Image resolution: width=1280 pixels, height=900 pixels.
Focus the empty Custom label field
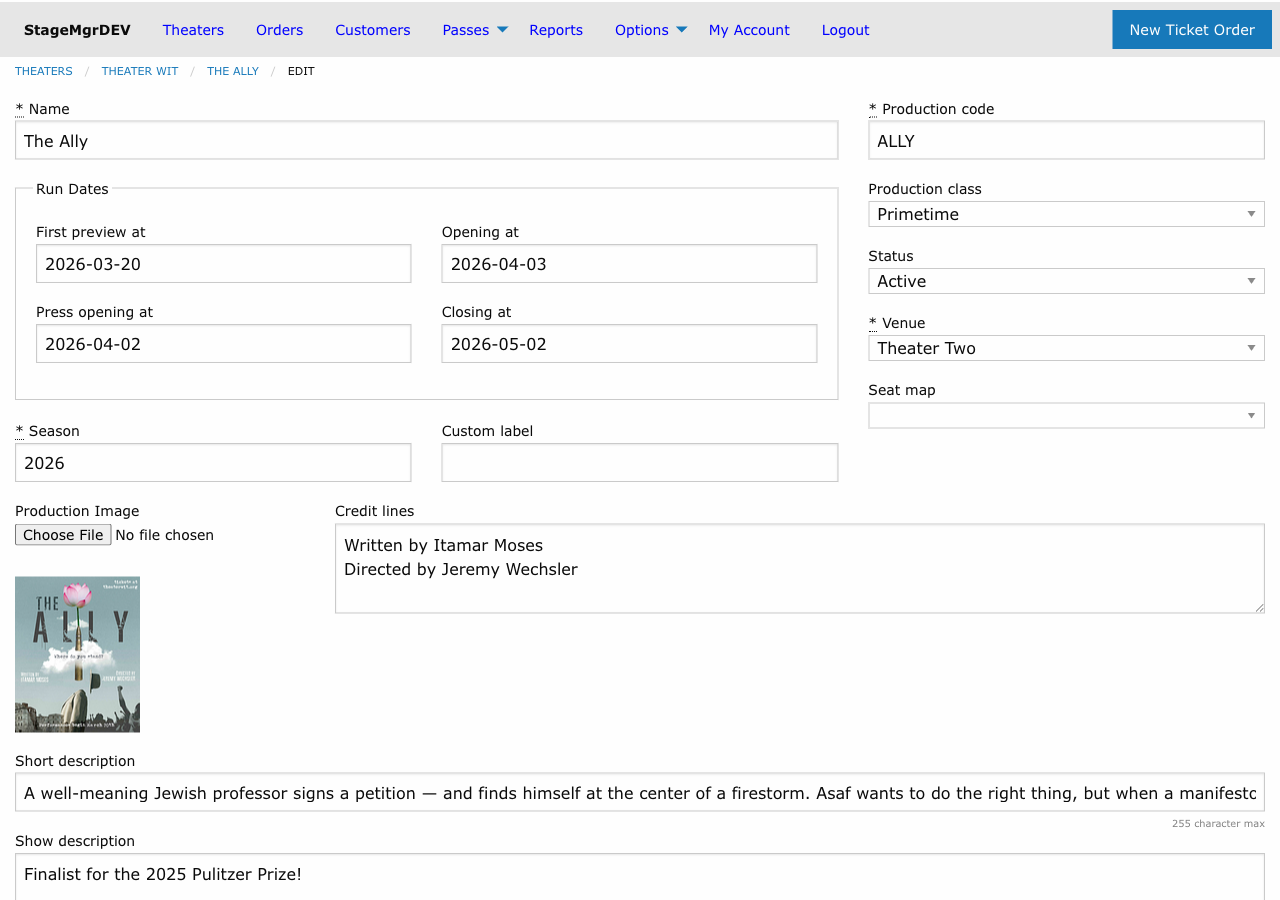pos(640,463)
